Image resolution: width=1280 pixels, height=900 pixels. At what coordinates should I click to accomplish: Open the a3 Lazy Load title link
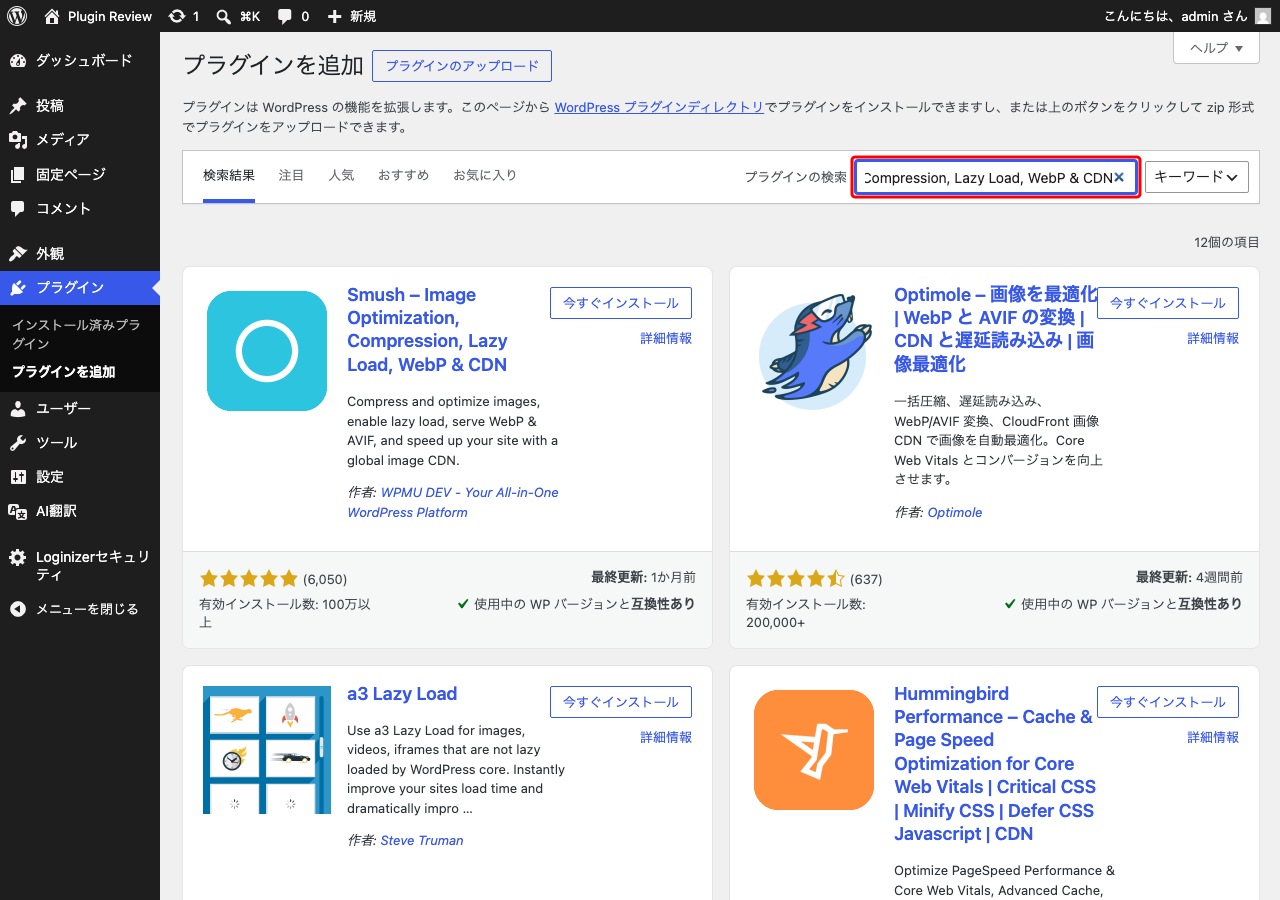(x=402, y=694)
